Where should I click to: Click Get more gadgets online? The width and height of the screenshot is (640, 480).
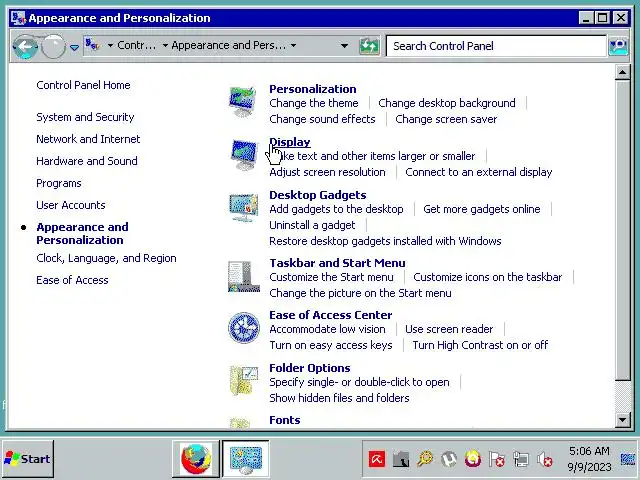(x=482, y=209)
